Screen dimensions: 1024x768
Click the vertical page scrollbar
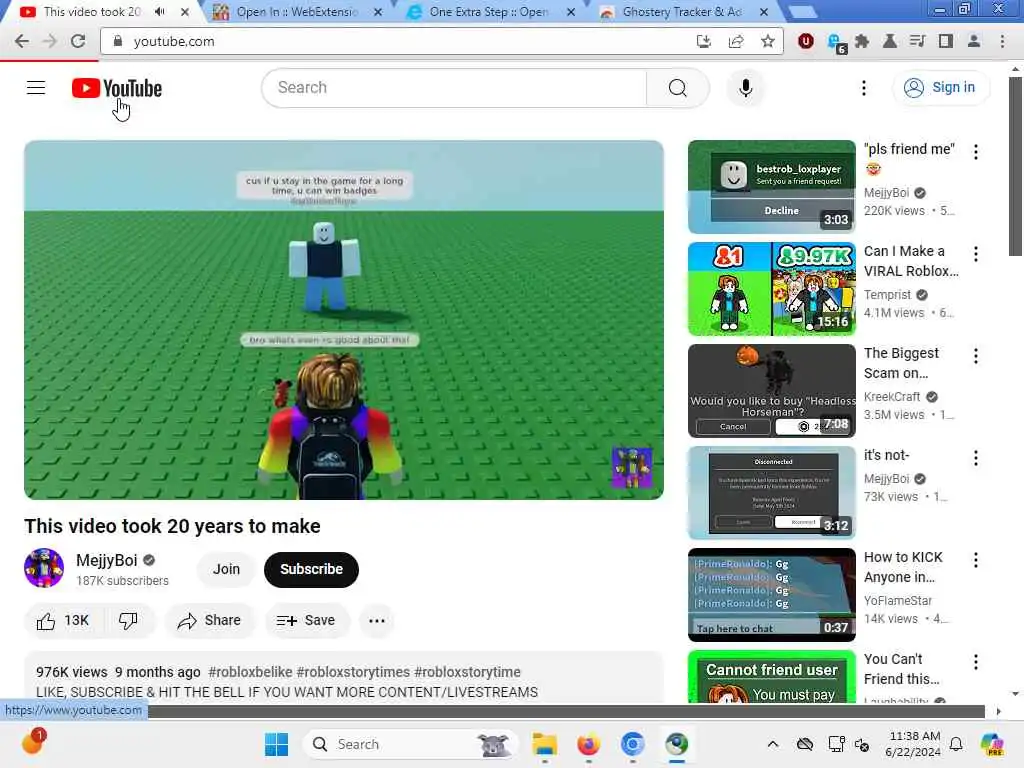tap(1015, 167)
